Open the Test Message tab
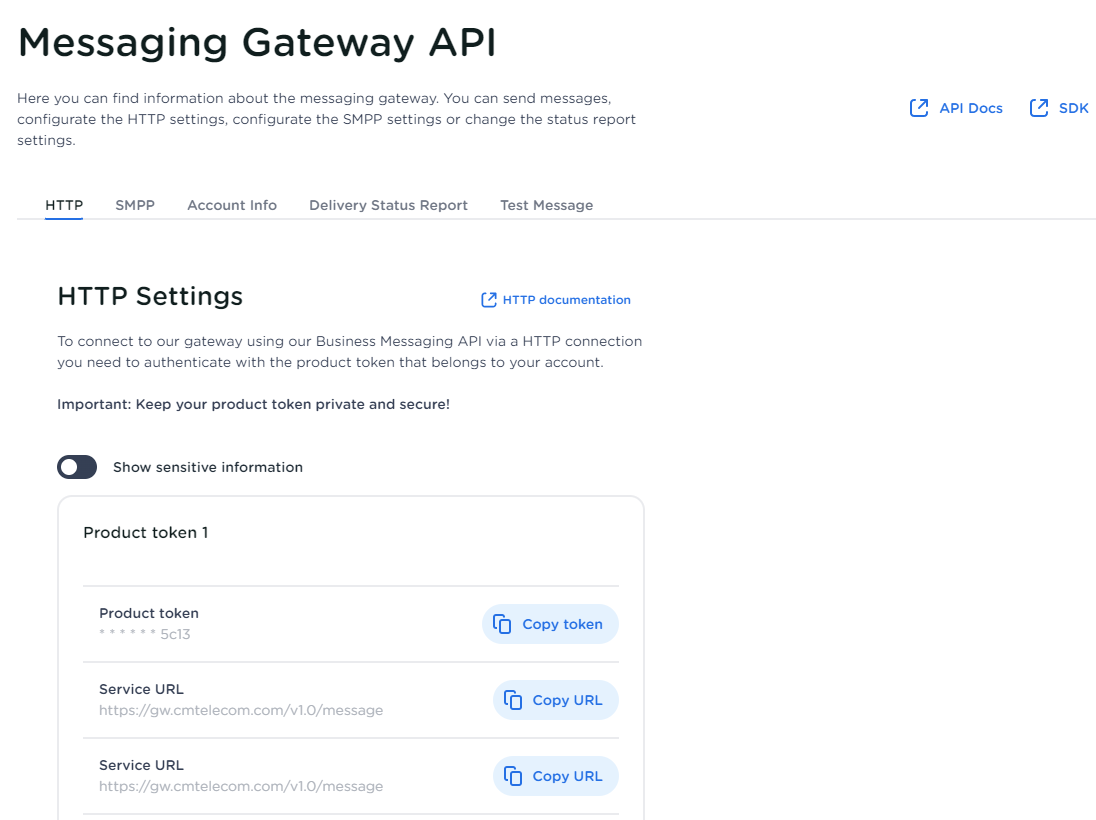The image size is (1096, 820). click(546, 205)
